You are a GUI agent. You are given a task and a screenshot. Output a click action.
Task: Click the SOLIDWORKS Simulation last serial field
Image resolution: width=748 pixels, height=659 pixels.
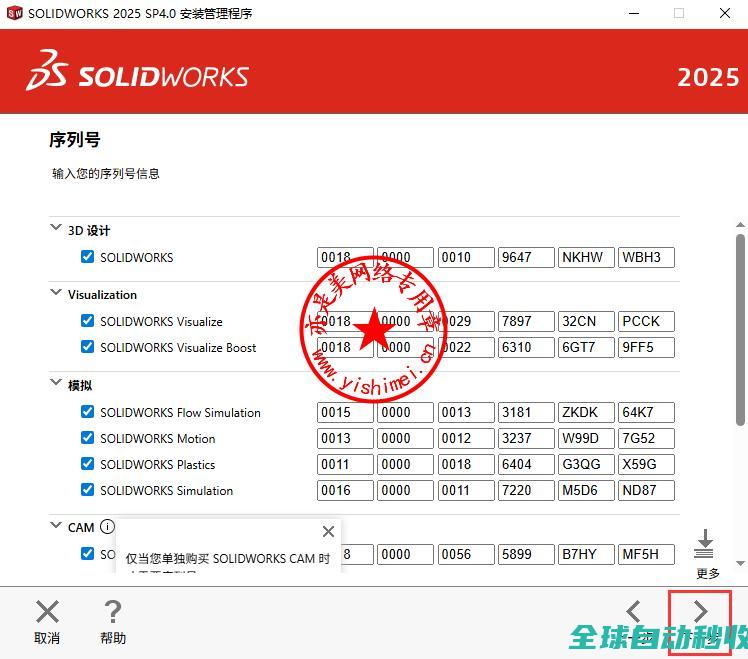(x=645, y=491)
